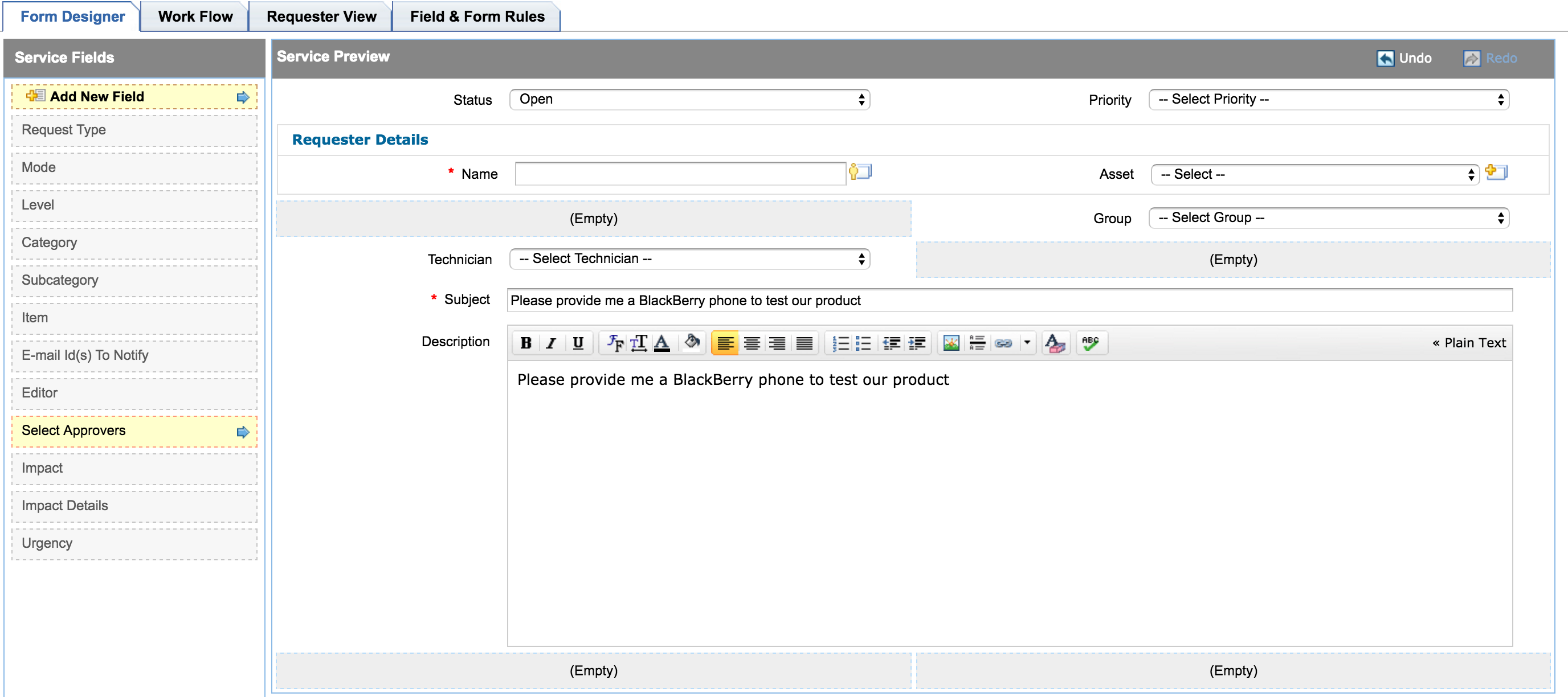Toggle bold formatting in the editor

(x=526, y=343)
